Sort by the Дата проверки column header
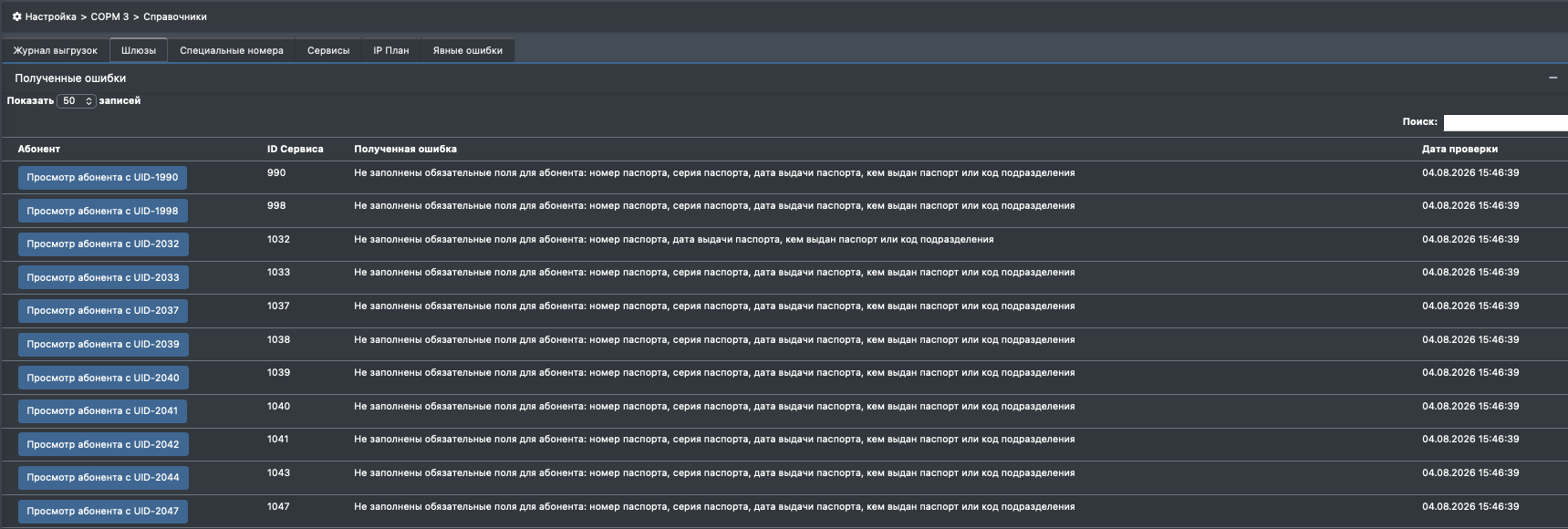Image resolution: width=1568 pixels, height=529 pixels. [x=1459, y=149]
